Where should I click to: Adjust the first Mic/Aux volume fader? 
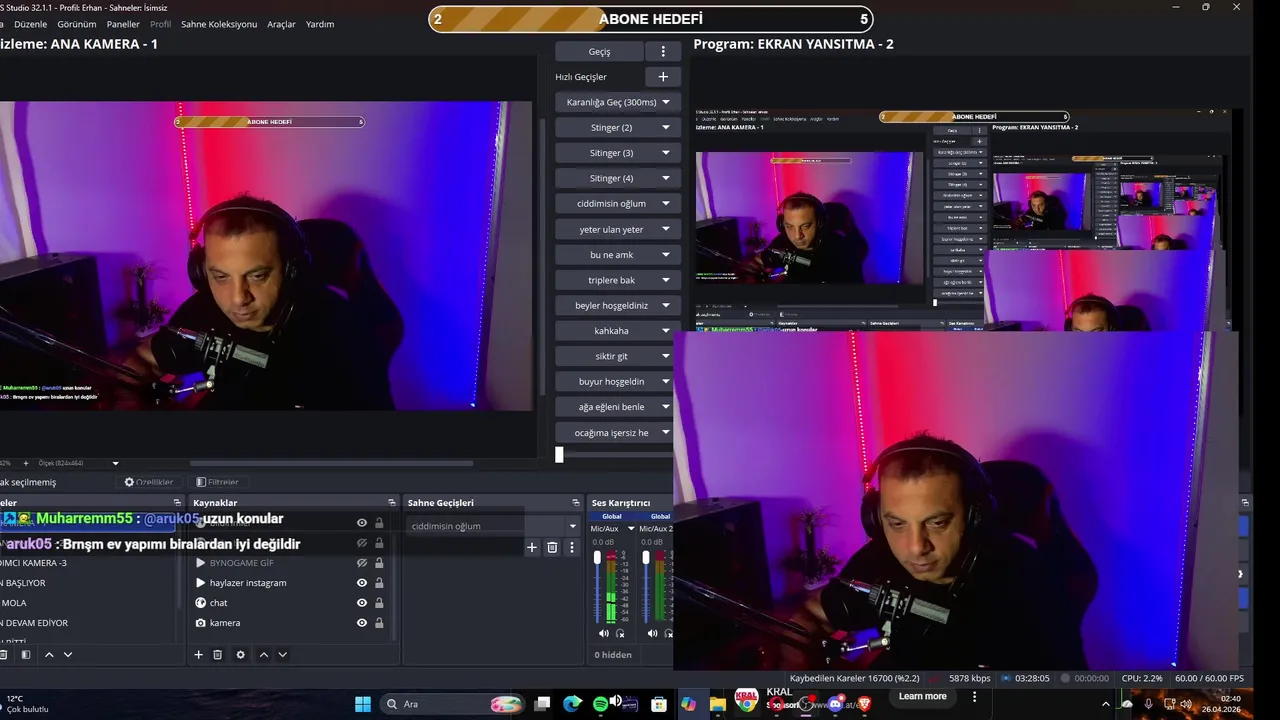pyautogui.click(x=597, y=557)
